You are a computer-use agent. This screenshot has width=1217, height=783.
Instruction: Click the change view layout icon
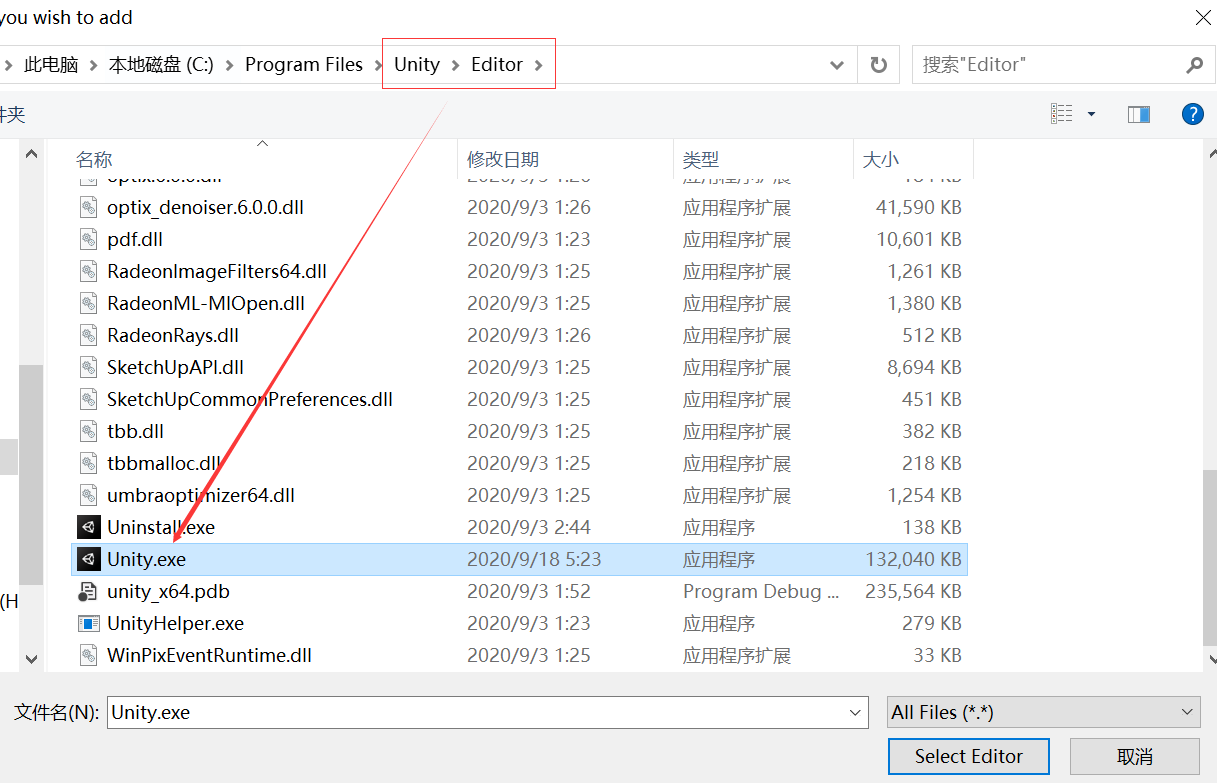(1062, 114)
